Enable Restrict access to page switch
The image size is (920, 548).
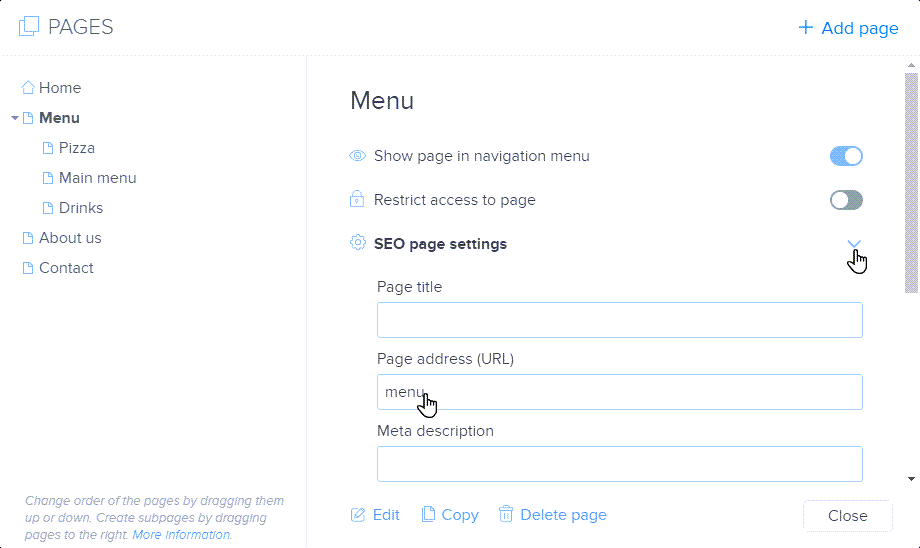(x=846, y=200)
